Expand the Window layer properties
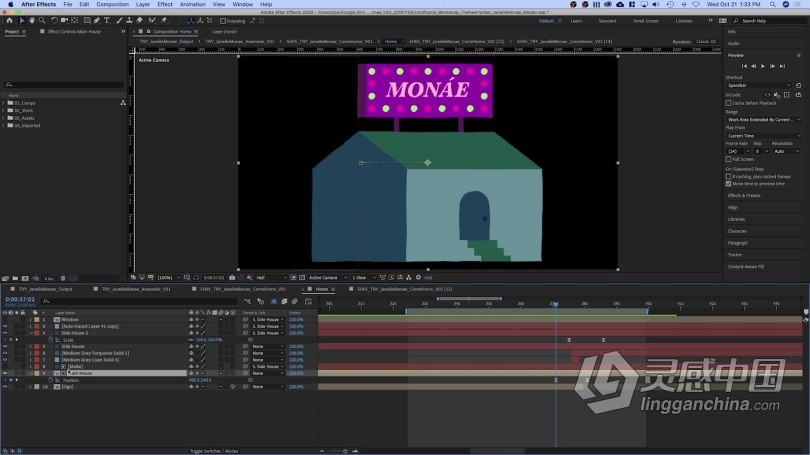Viewport: 810px width, 455px height. pos(30,320)
